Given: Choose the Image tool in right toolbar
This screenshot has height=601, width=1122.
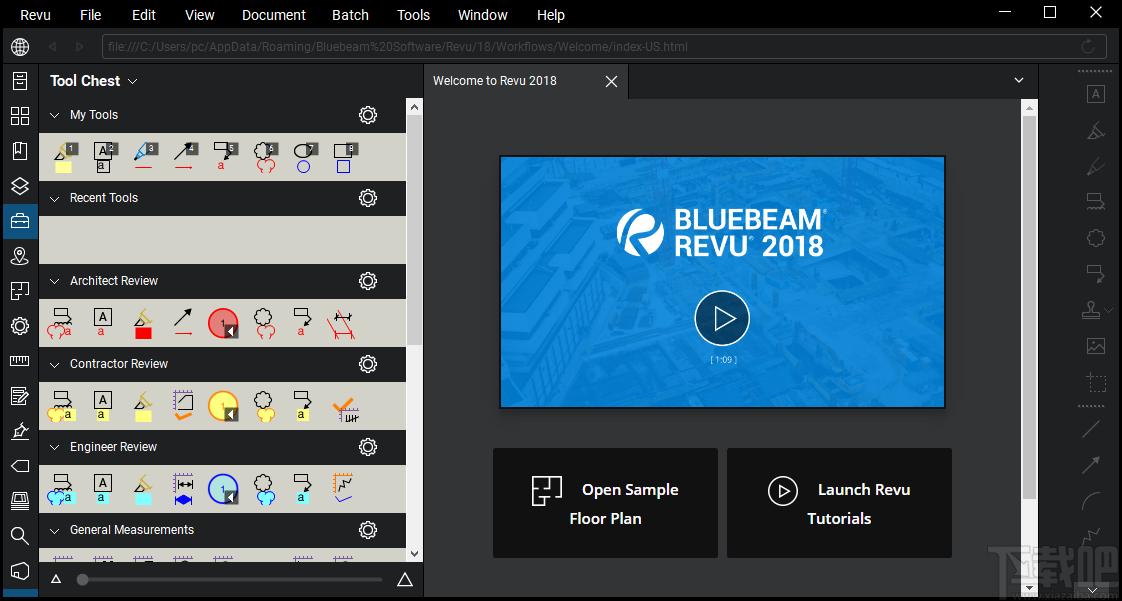Looking at the screenshot, I should coord(1096,346).
